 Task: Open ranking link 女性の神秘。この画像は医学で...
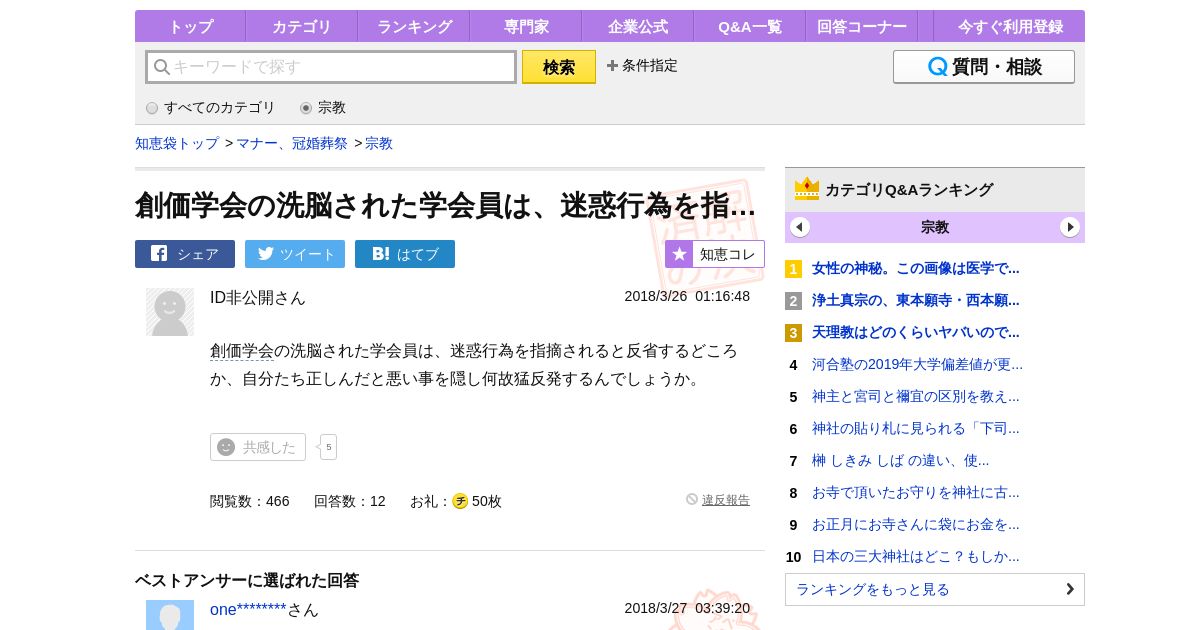[x=916, y=268]
